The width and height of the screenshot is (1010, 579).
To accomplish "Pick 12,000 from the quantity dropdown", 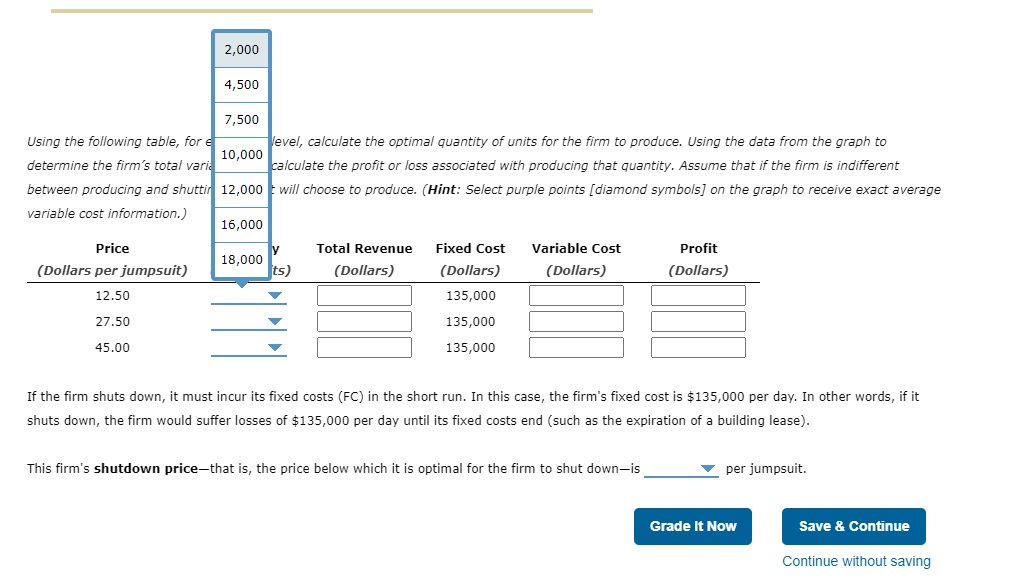I will tap(241, 189).
